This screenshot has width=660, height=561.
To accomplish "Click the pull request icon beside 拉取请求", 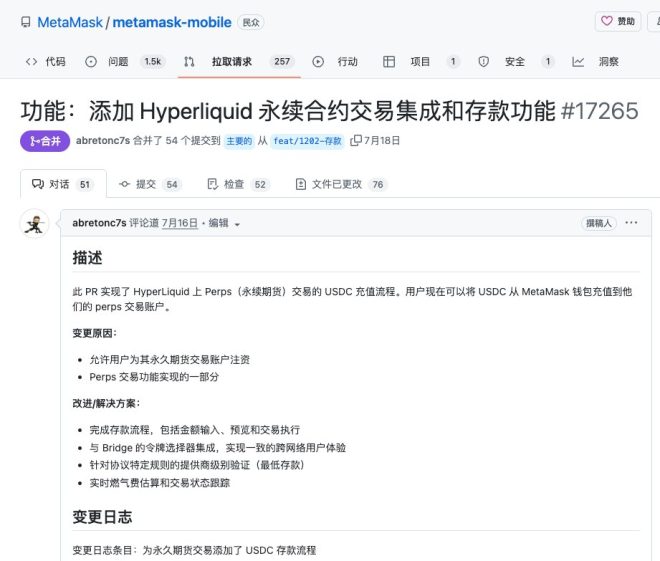I will 189,62.
